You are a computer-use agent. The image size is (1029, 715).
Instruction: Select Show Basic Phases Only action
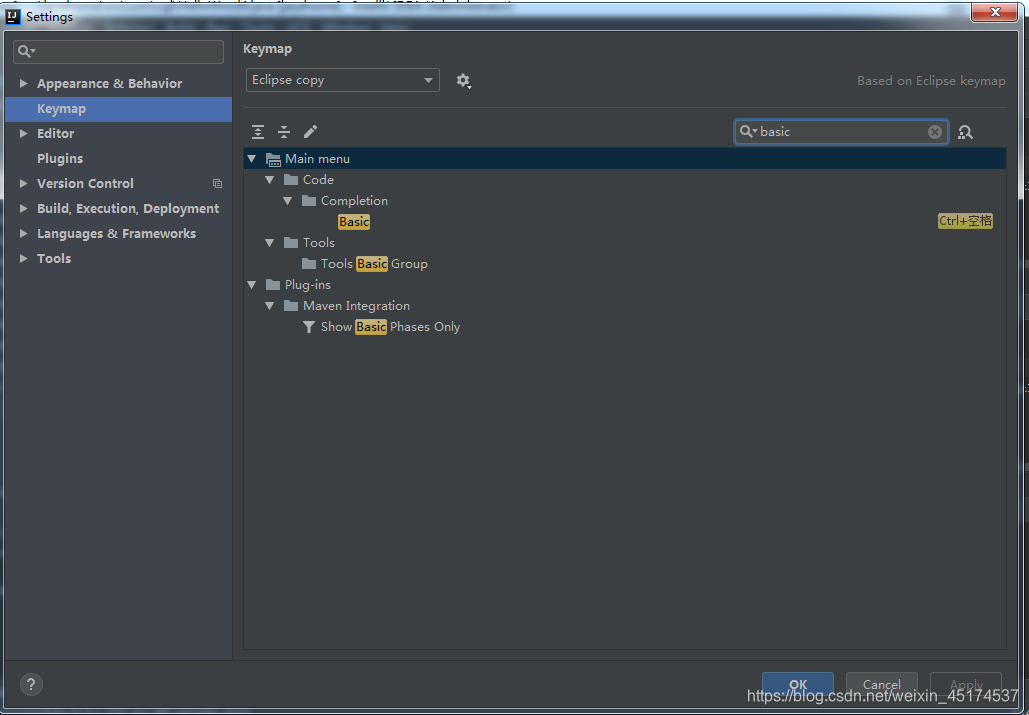[625, 327]
